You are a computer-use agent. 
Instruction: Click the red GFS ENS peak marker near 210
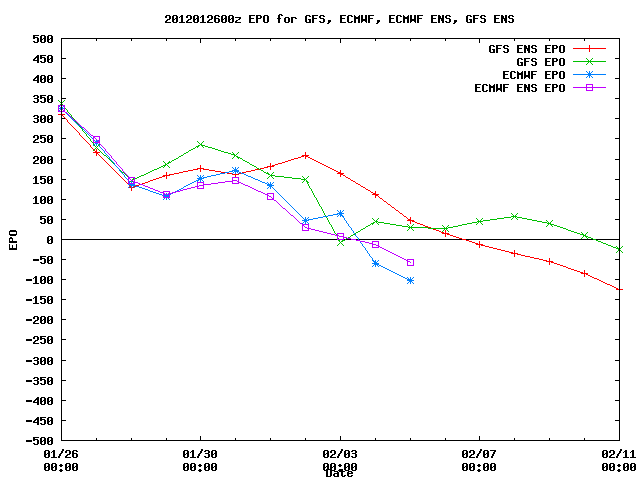[305, 156]
